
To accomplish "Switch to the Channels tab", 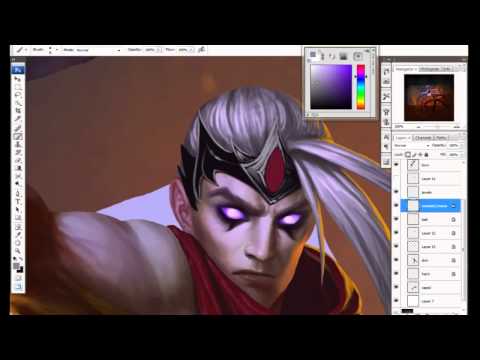I will [424, 138].
